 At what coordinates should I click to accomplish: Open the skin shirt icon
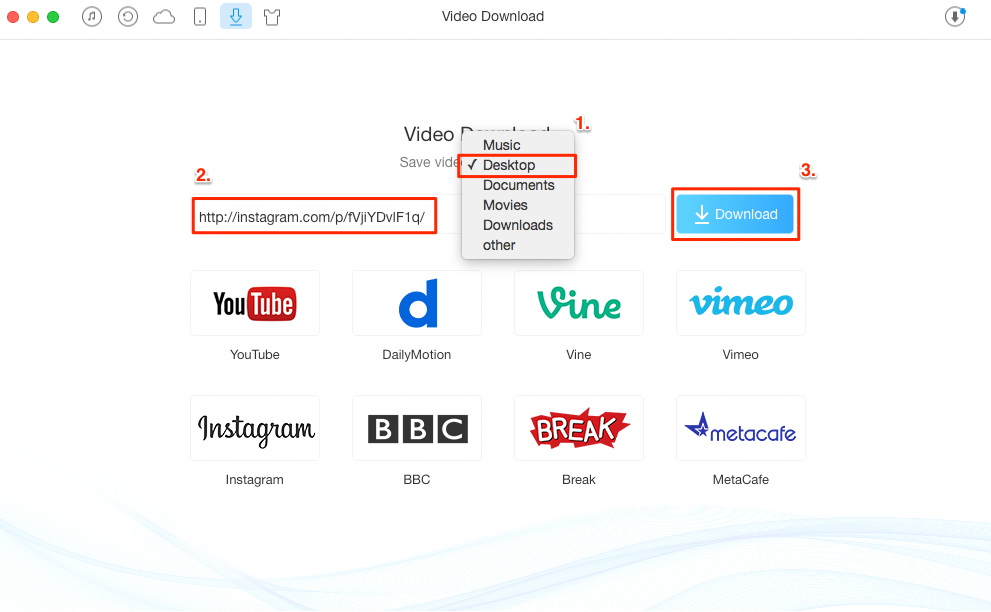point(272,17)
